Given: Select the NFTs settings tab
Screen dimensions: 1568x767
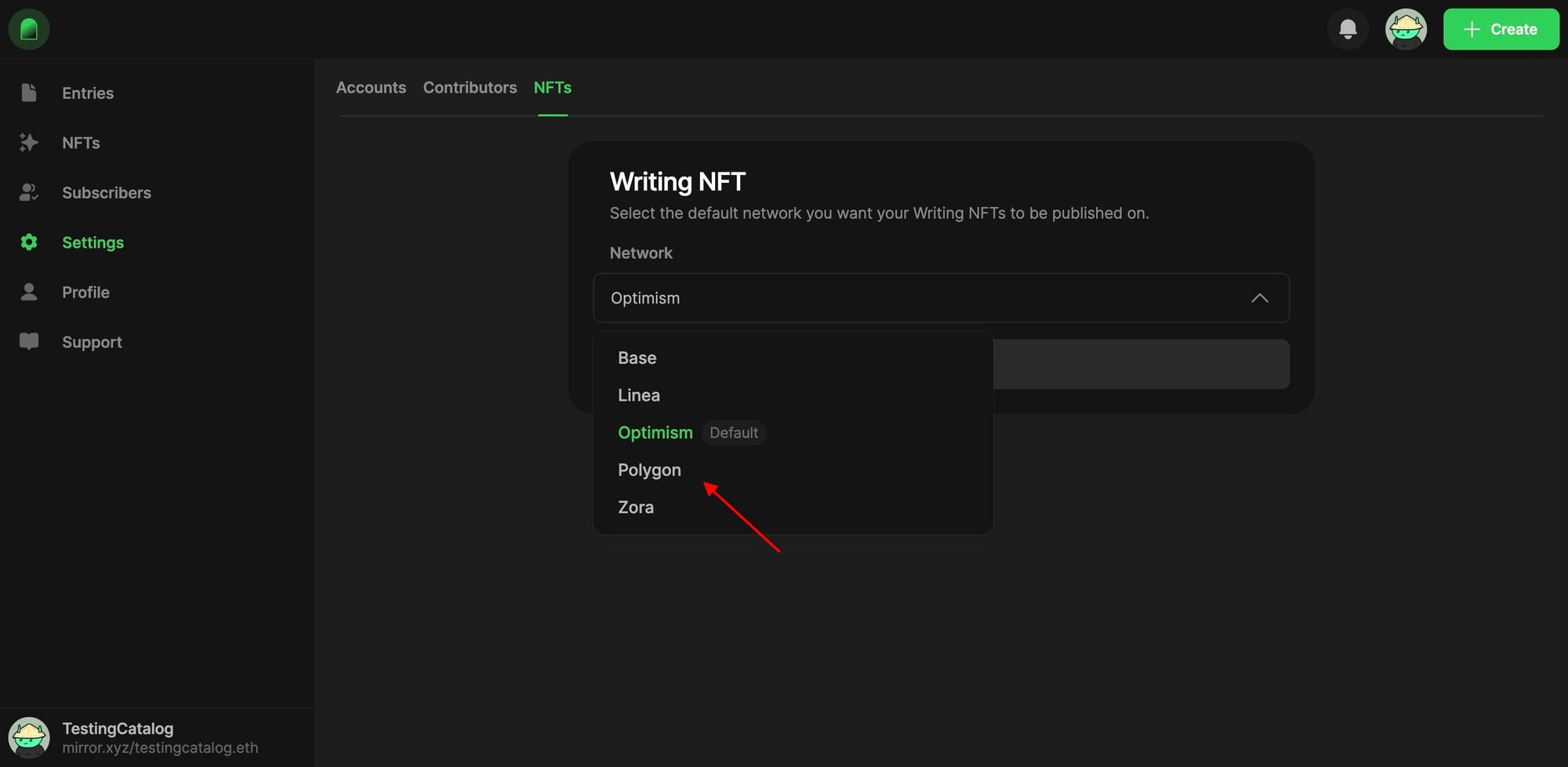Looking at the screenshot, I should click(553, 87).
